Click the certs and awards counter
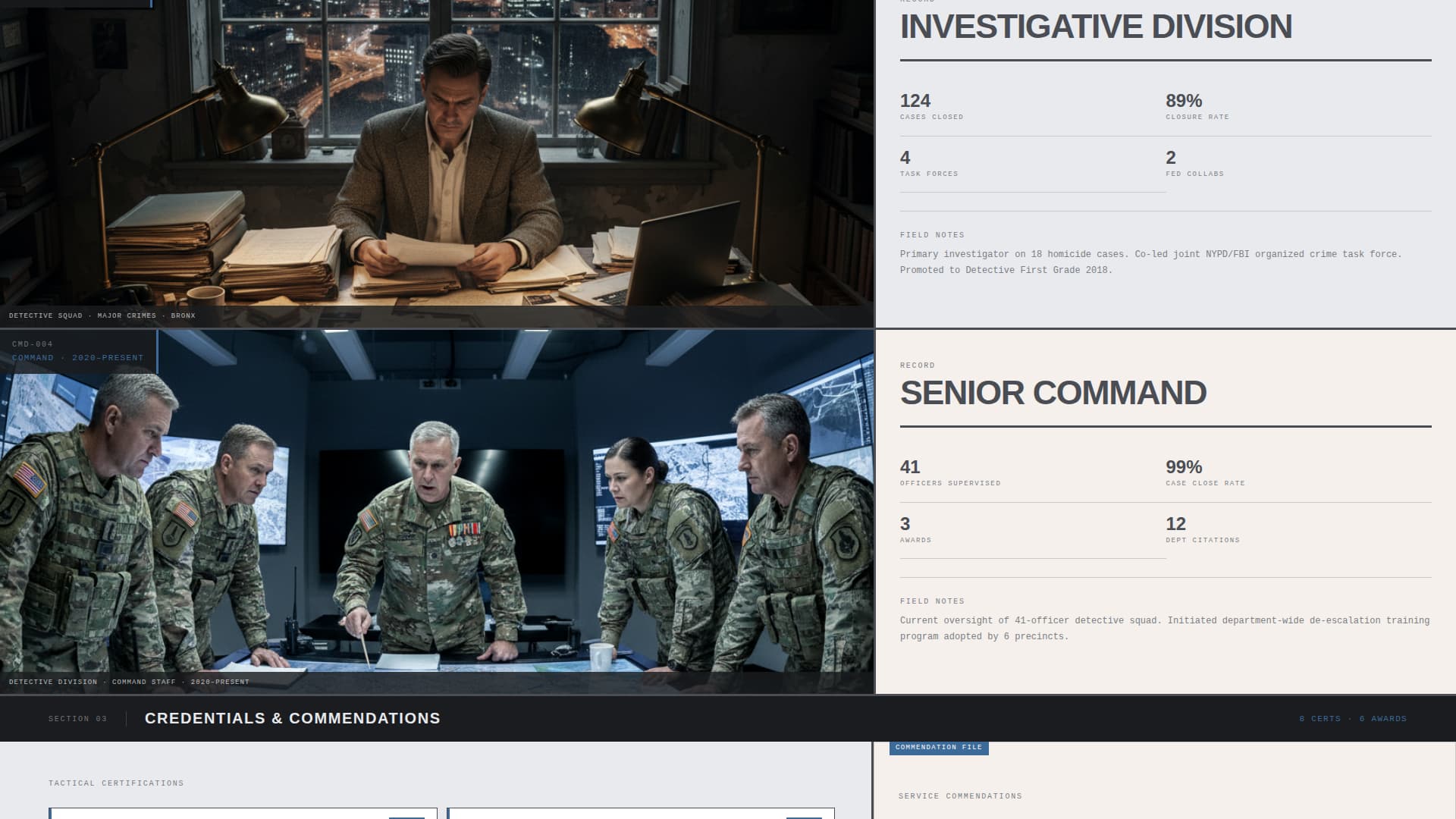The image size is (1456, 819). (1353, 719)
